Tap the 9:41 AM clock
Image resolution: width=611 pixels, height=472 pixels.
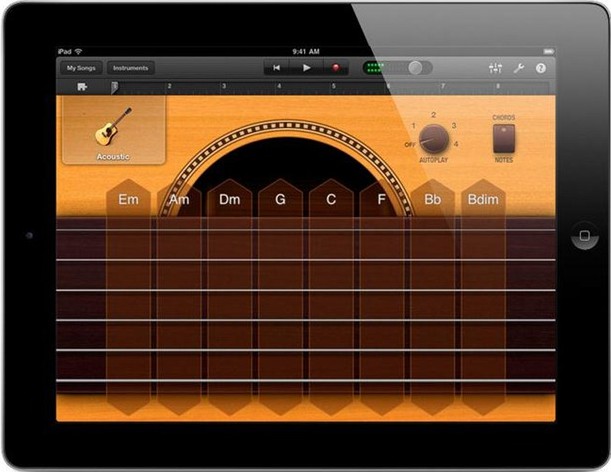tap(306, 51)
